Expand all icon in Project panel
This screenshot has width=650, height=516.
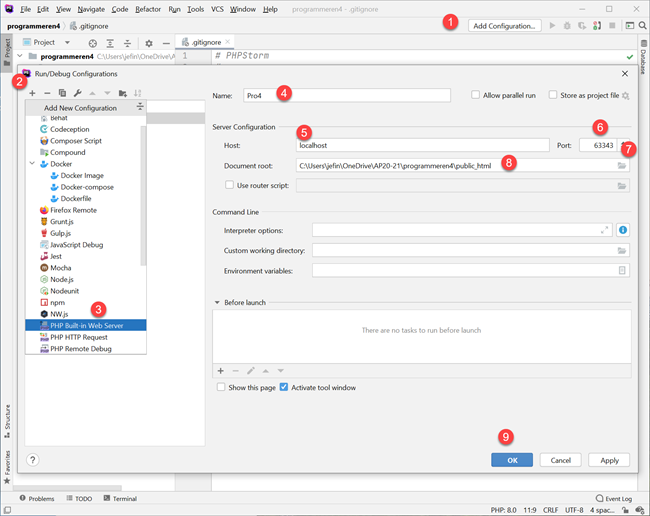[x=110, y=43]
